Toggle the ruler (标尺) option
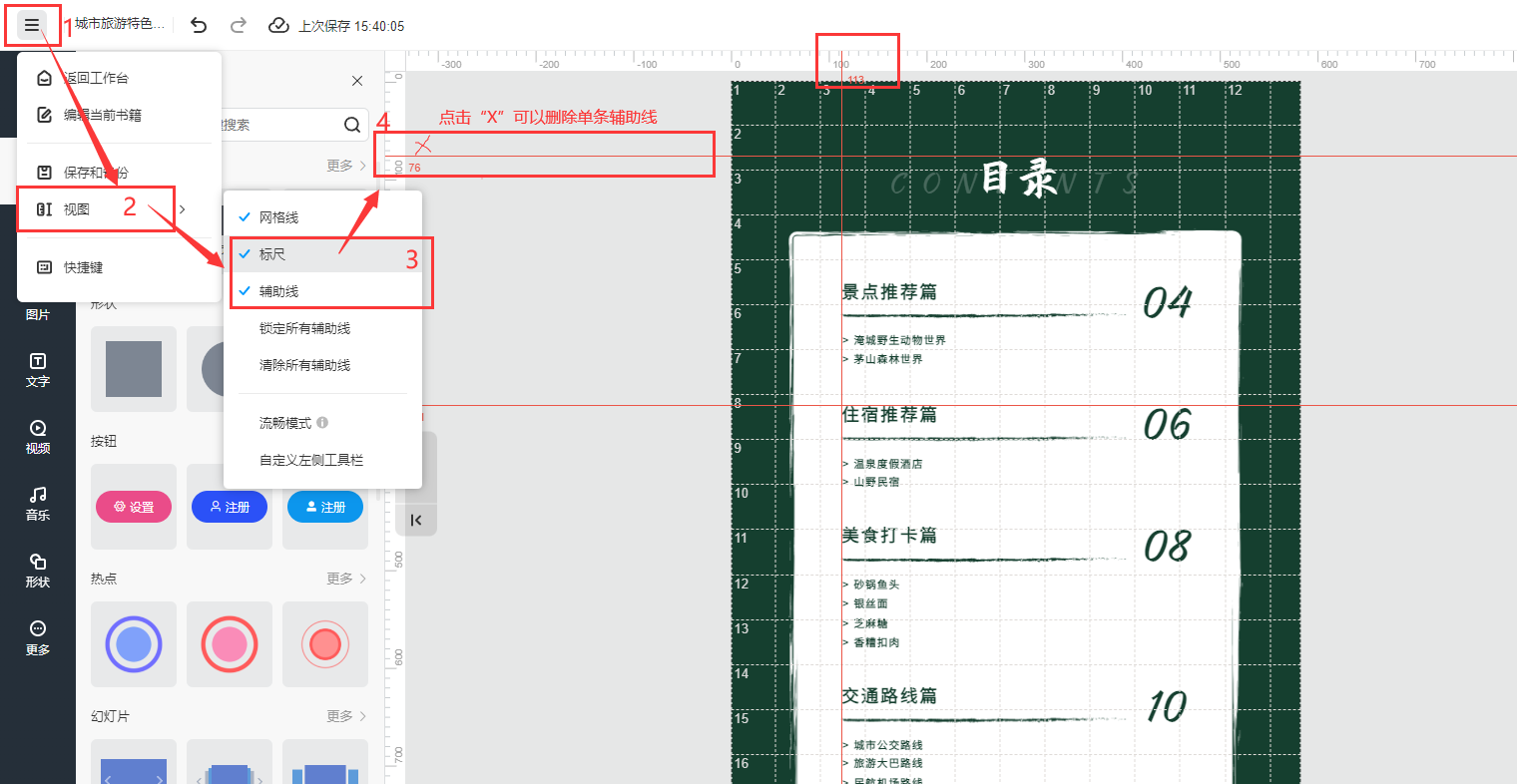Viewport: 1517px width, 784px height. point(272,254)
